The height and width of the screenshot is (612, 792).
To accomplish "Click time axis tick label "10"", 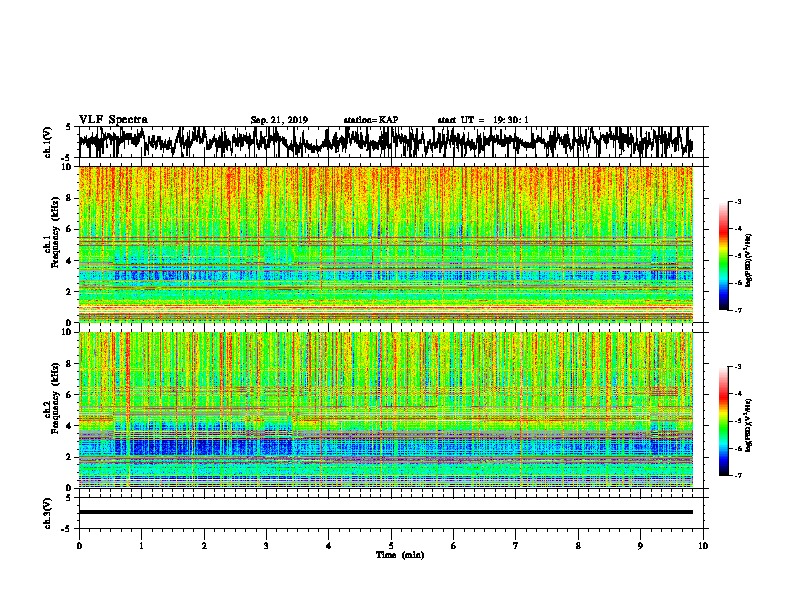I will [x=703, y=546].
